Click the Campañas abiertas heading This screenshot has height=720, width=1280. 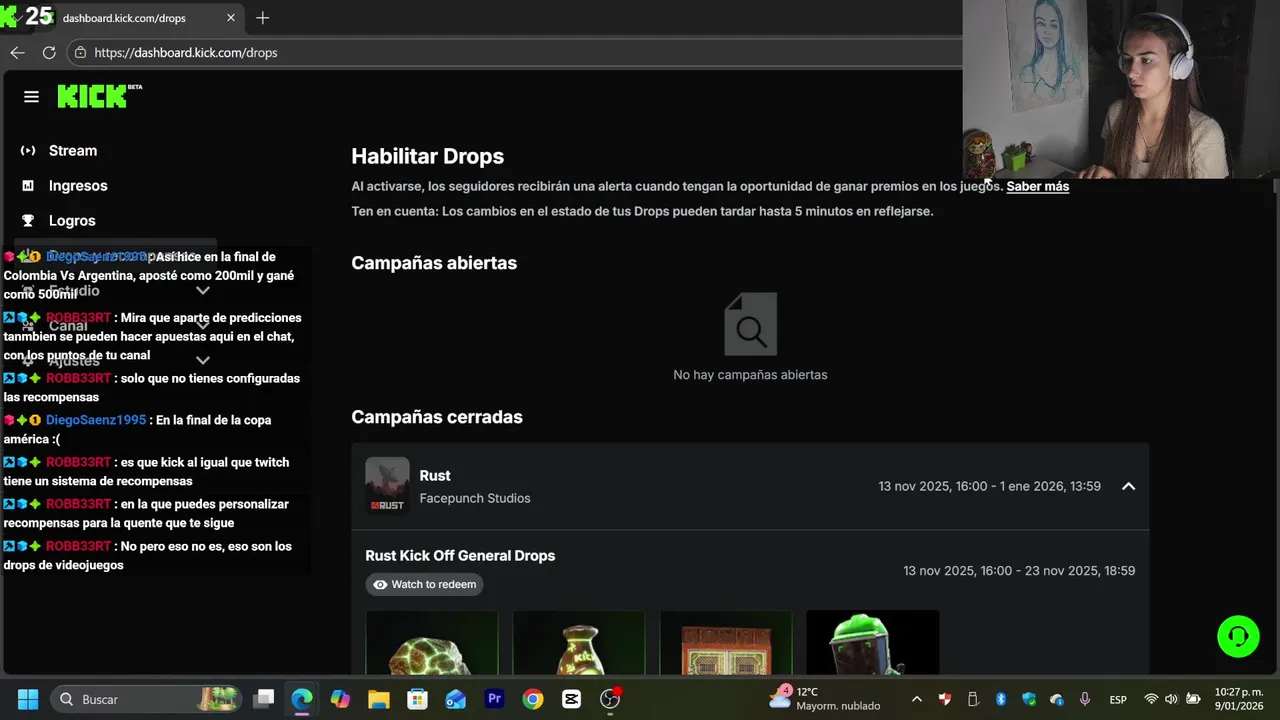[434, 263]
